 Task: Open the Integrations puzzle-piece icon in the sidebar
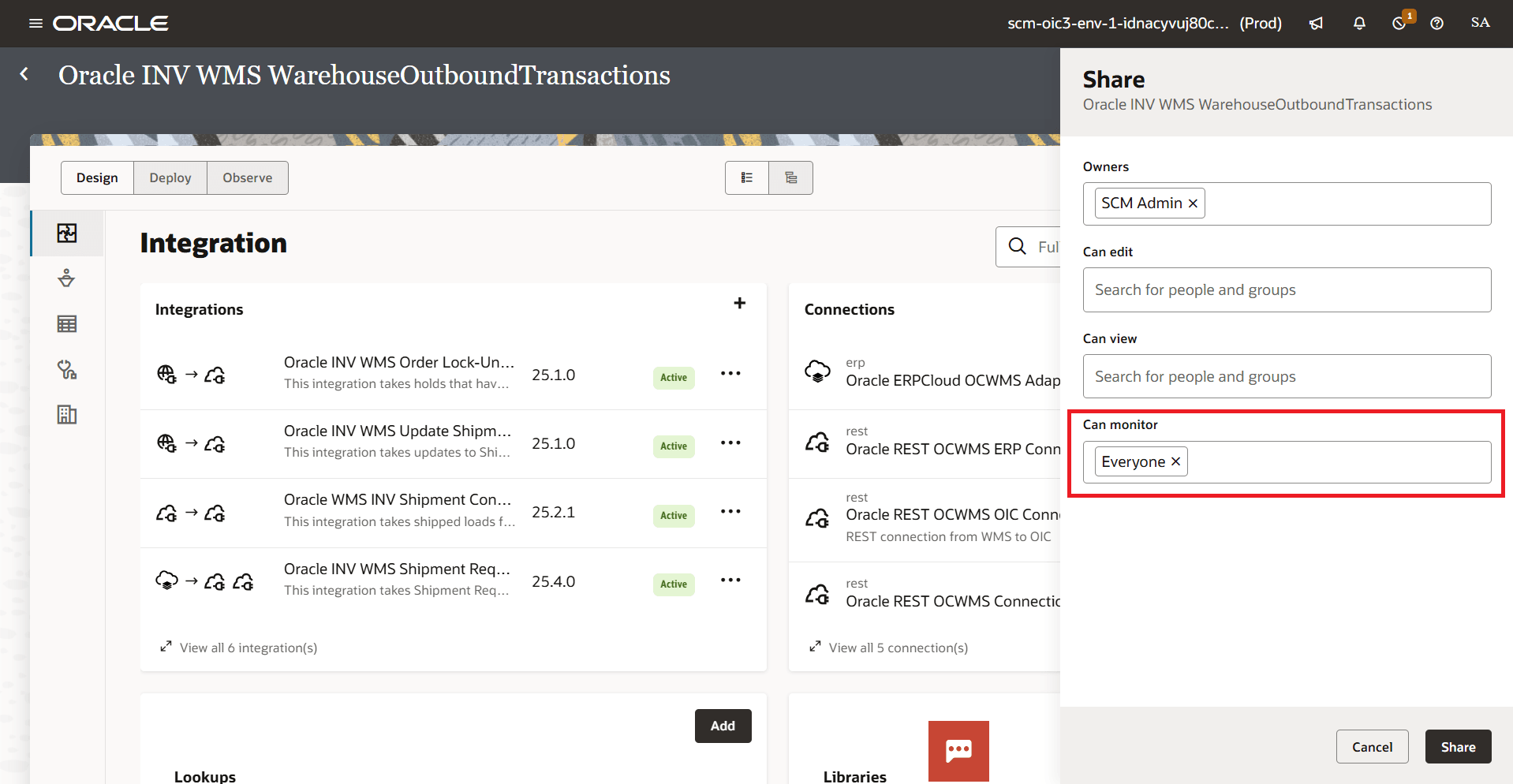[66, 233]
